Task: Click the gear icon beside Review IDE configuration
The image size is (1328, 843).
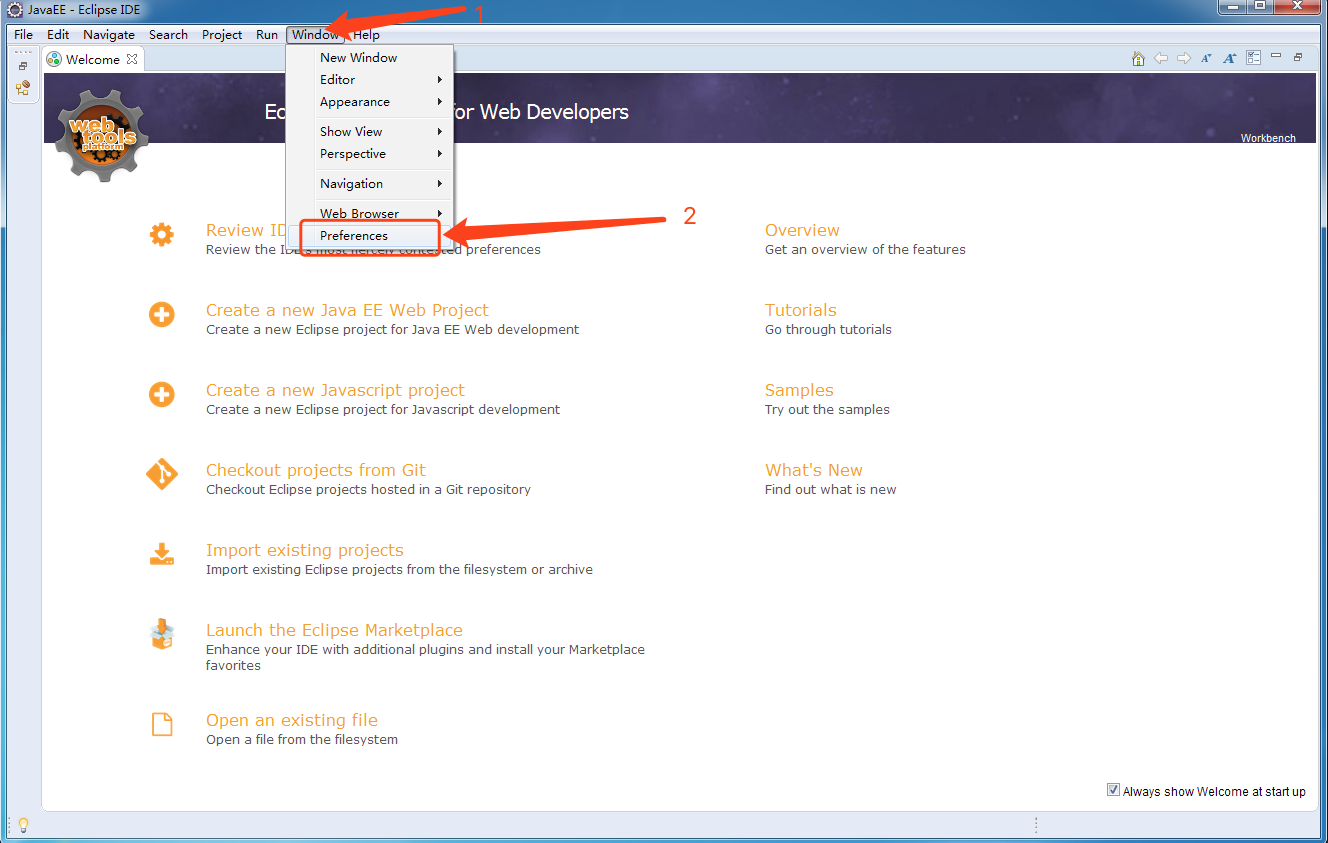Action: coord(161,235)
